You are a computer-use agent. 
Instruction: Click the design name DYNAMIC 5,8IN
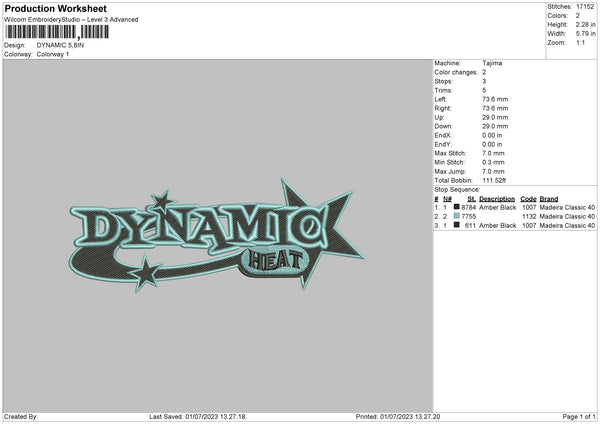62,45
